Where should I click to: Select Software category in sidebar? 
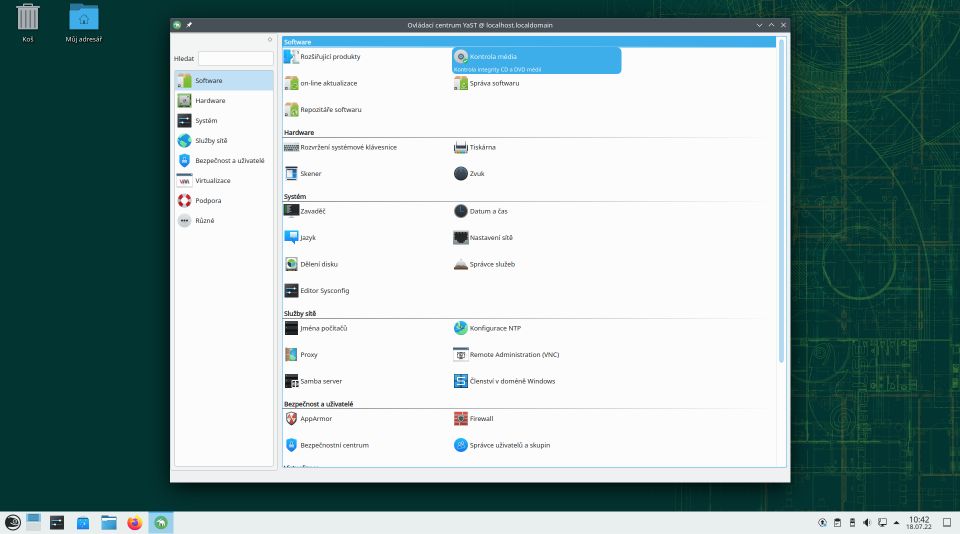(224, 81)
